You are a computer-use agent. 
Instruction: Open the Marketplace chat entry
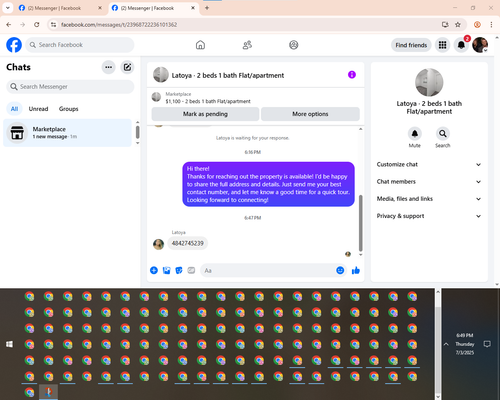point(68,133)
